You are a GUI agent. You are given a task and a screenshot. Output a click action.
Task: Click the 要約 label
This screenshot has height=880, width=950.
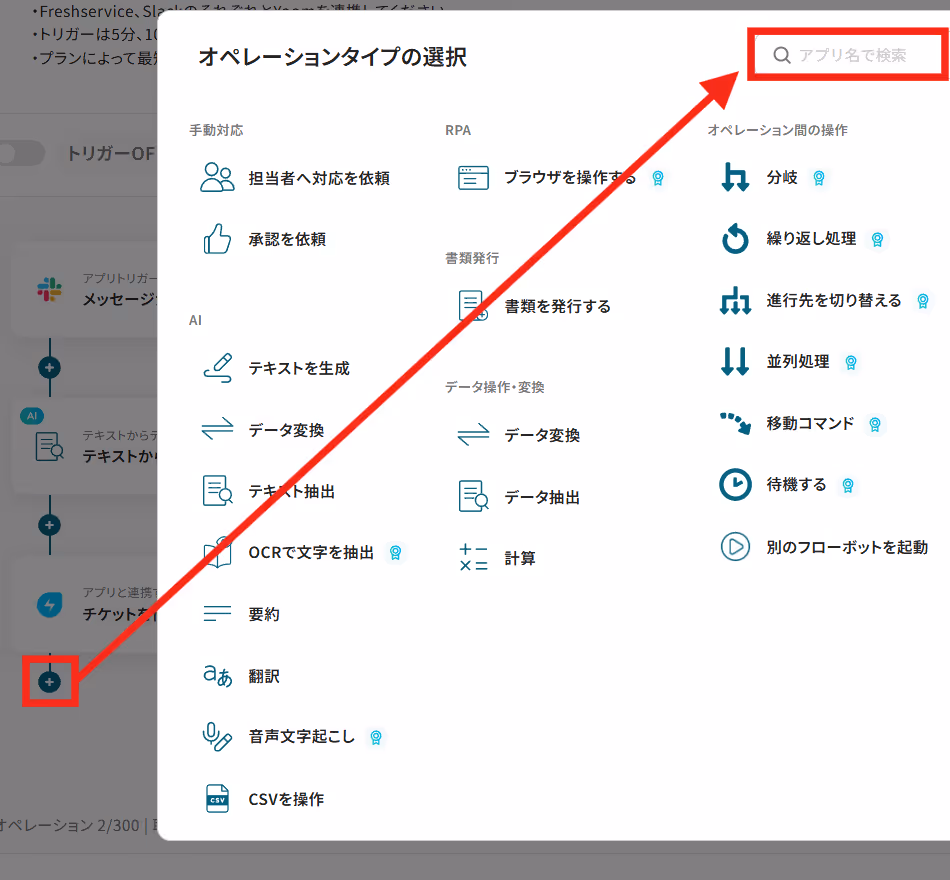(264, 614)
